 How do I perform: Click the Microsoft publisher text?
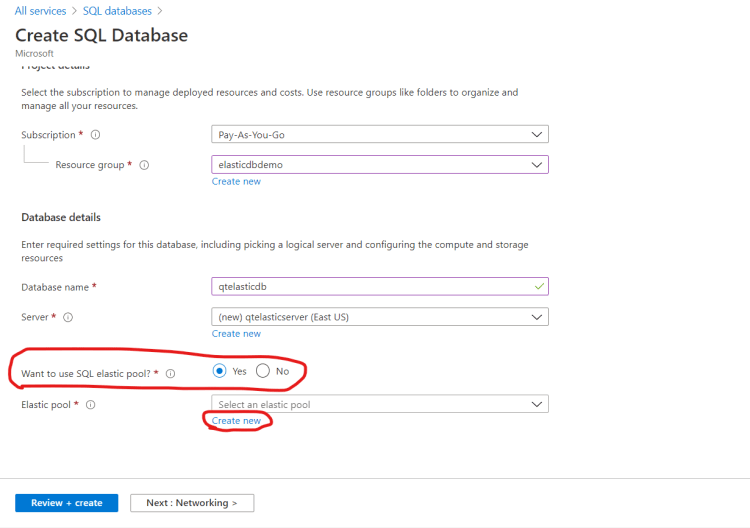[x=34, y=53]
